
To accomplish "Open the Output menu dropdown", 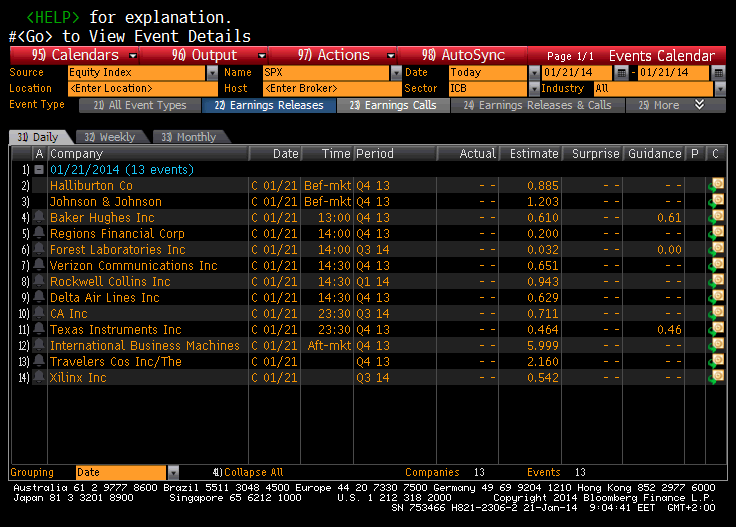I will [x=262, y=55].
